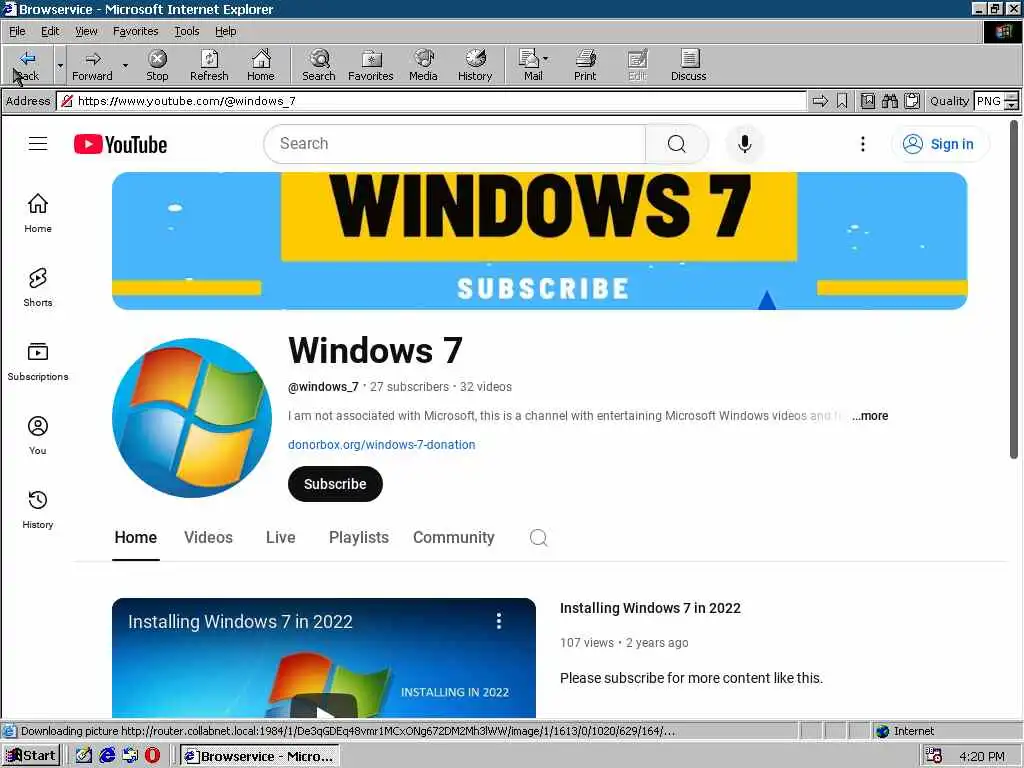1024x768 pixels.
Task: Open Installing Windows 7 in 2022 title link
Action: 650,608
